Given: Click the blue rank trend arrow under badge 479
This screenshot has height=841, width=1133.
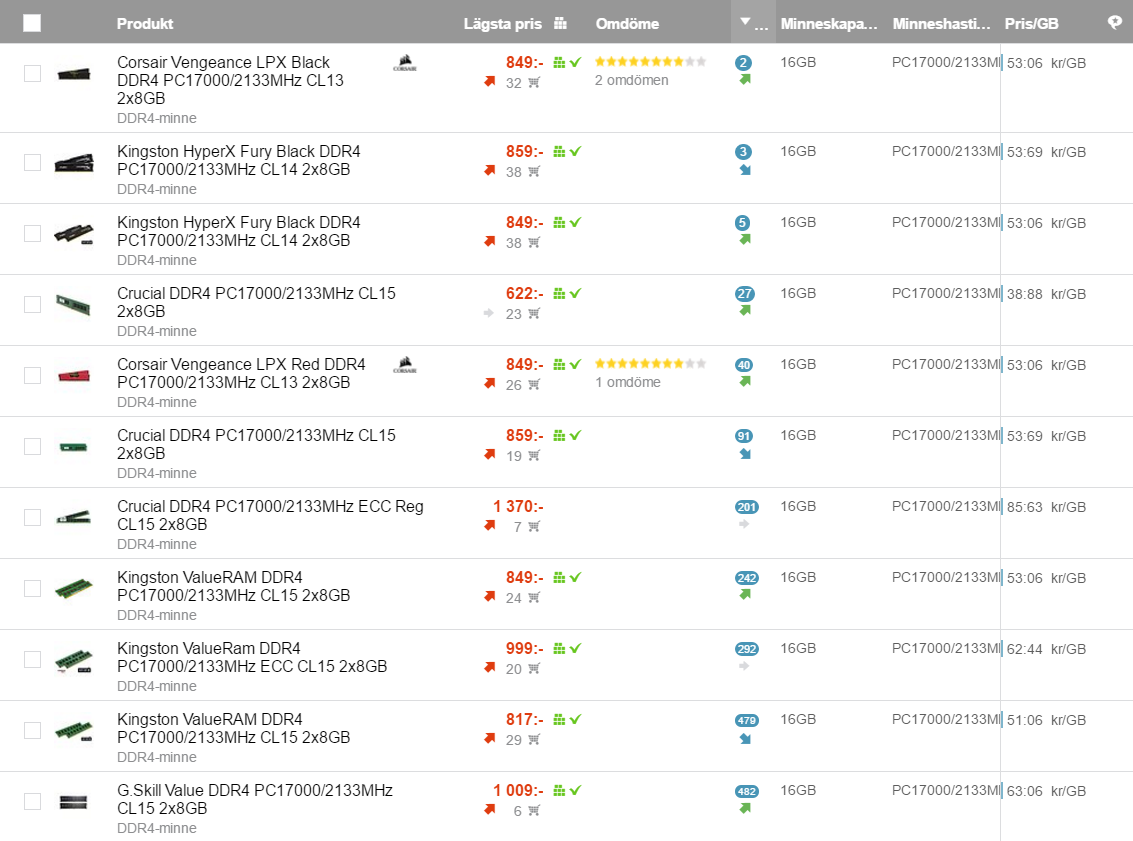Looking at the screenshot, I should coord(744,739).
